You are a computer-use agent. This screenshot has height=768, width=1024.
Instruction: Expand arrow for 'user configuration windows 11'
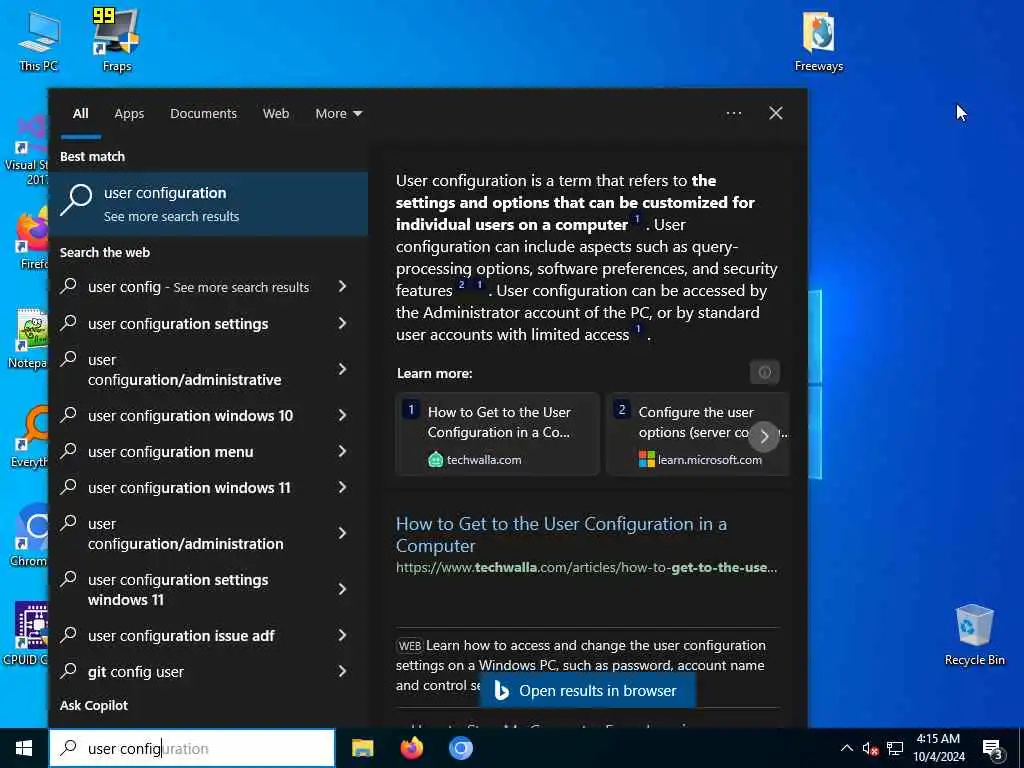(342, 487)
